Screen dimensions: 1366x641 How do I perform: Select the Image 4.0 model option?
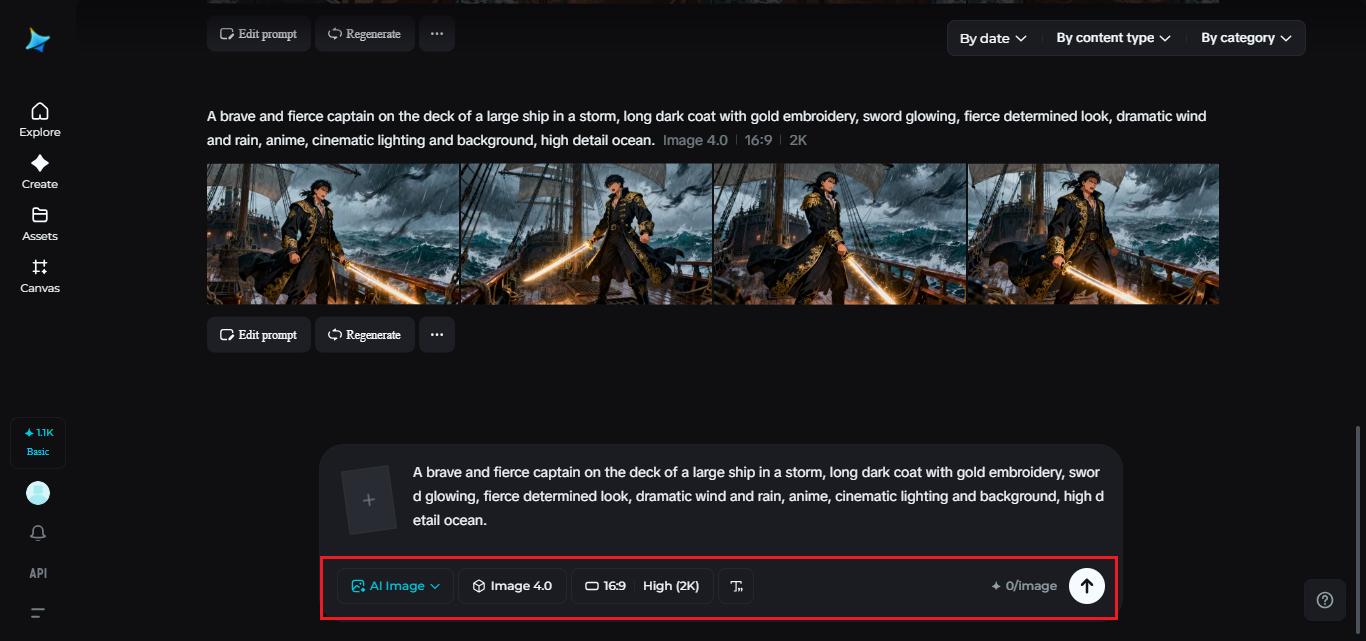click(x=512, y=586)
